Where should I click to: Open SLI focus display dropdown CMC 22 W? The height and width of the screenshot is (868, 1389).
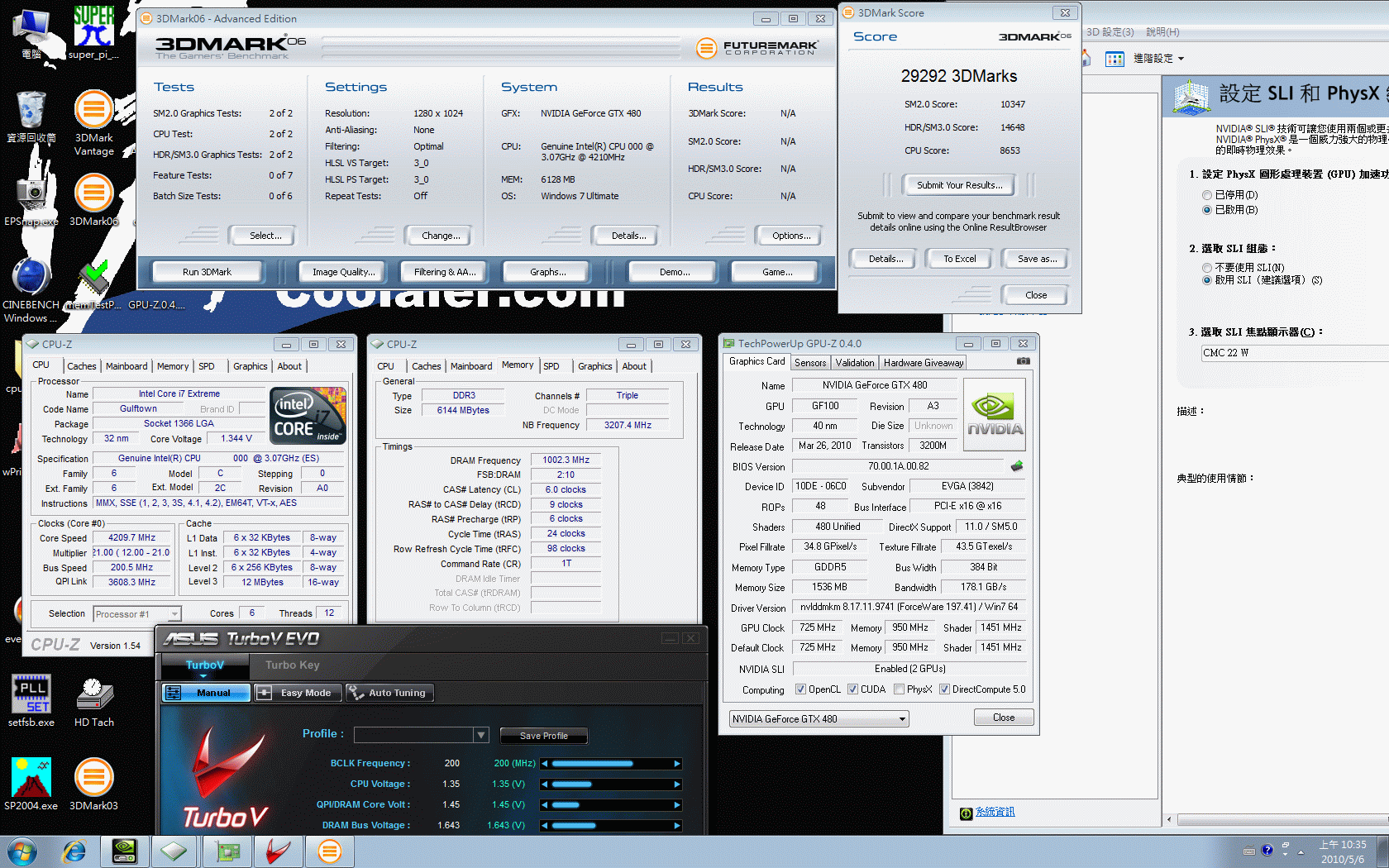(x=1295, y=353)
